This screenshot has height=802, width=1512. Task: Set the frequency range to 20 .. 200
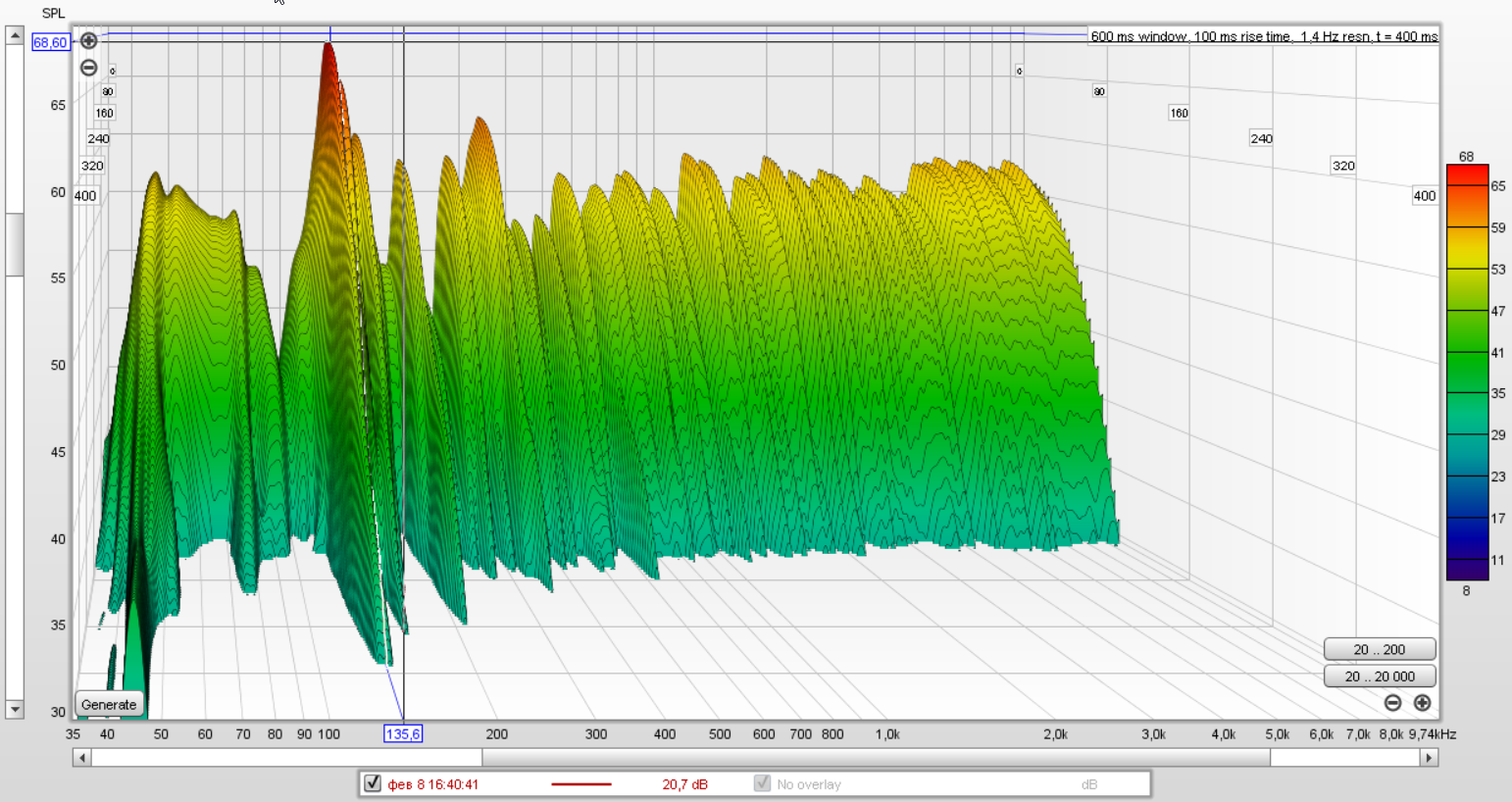[x=1379, y=649]
